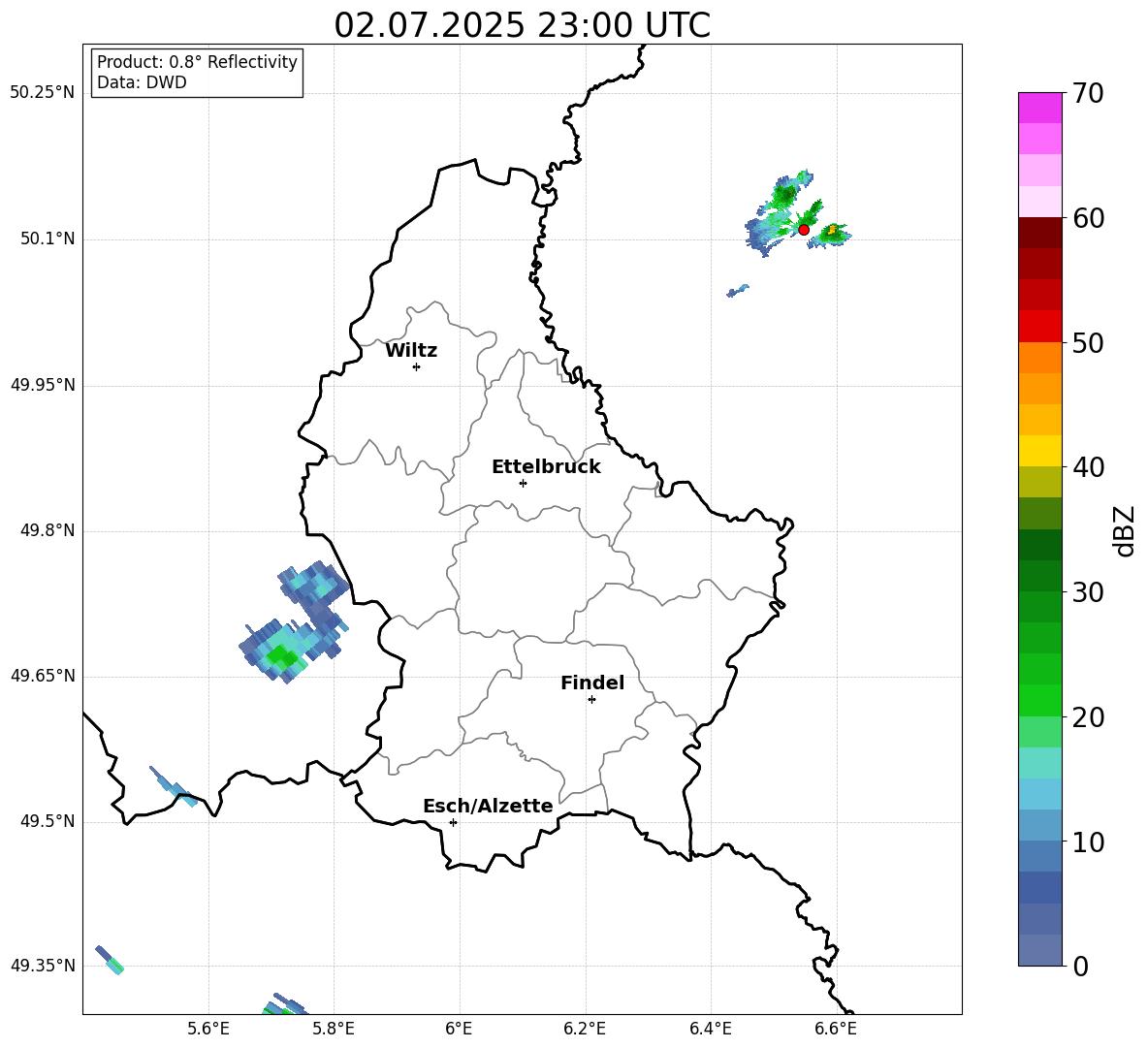The height and width of the screenshot is (1048, 1148).
Task: Click the colorbar value 50
Action: [x=1089, y=343]
